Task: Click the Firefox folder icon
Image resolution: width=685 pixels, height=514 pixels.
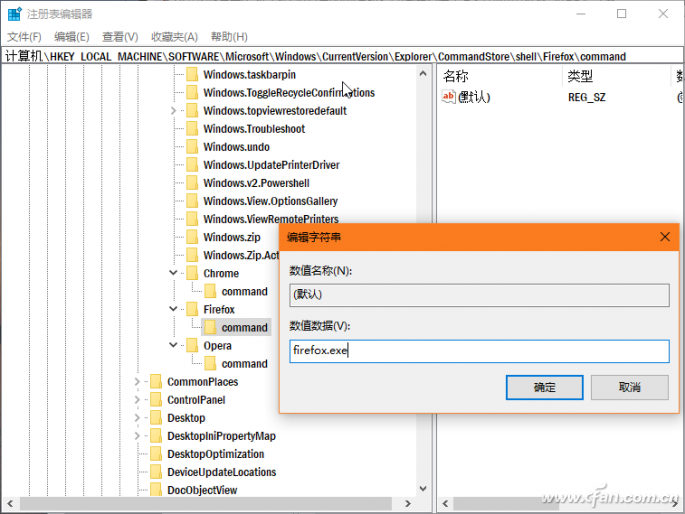Action: (x=192, y=310)
